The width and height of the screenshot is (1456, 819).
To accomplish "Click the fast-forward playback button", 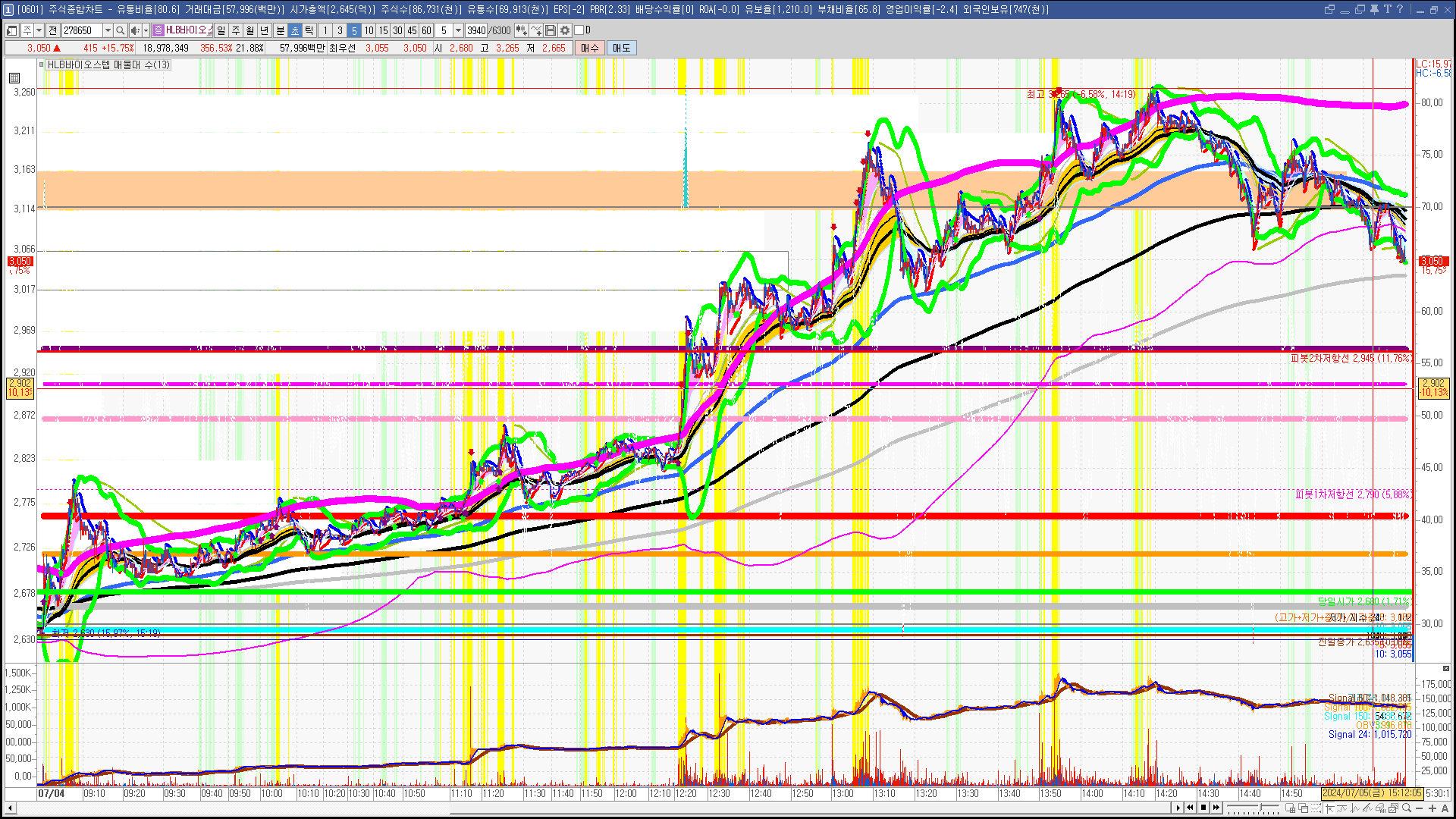I will (x=1216, y=808).
